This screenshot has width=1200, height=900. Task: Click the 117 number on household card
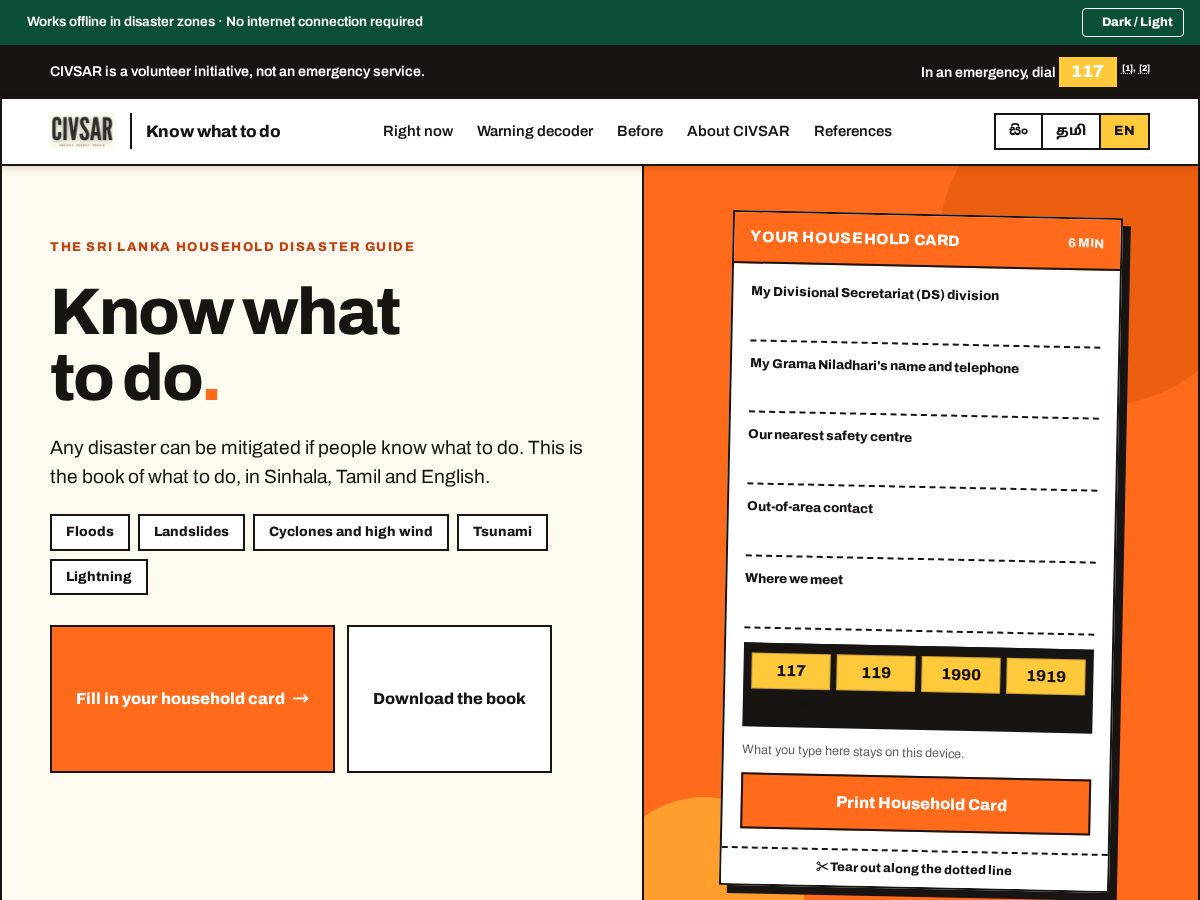click(x=791, y=671)
